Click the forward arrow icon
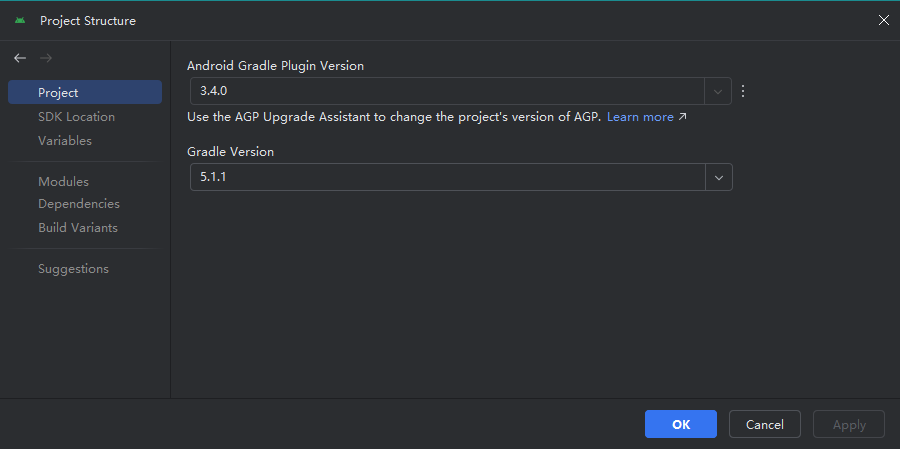Screen dimensions: 900x449 point(45,58)
